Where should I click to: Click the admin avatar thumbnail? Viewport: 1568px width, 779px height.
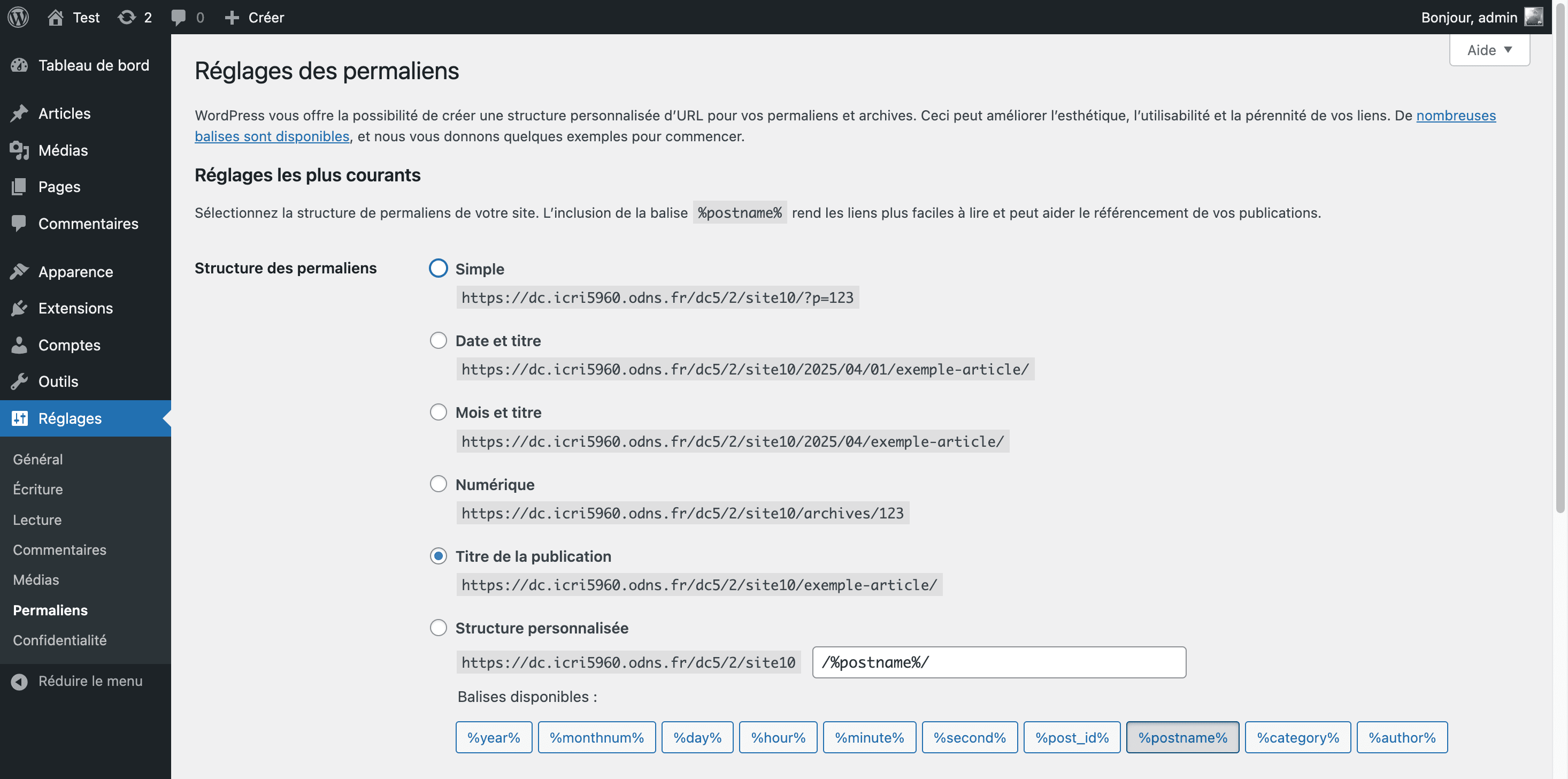pos(1533,17)
